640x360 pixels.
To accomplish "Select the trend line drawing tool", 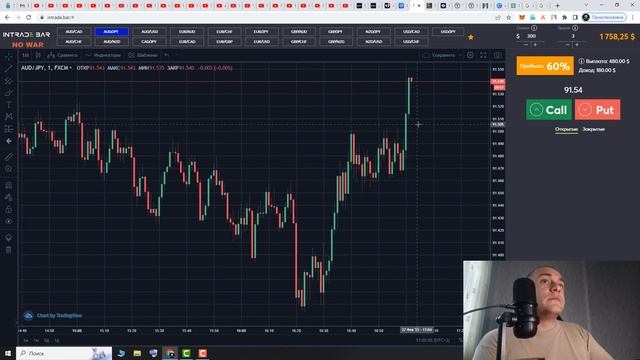I will pos(9,69).
